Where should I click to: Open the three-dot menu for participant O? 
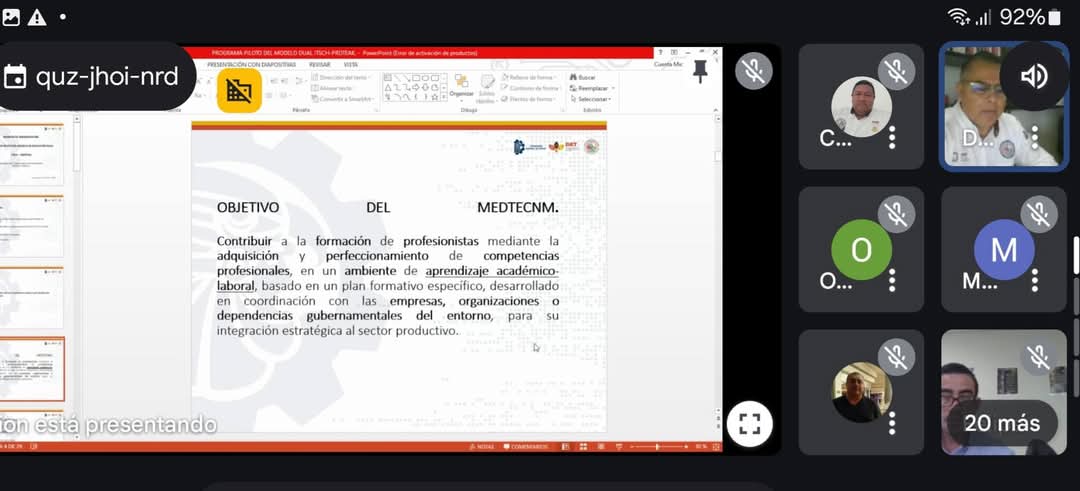891,279
